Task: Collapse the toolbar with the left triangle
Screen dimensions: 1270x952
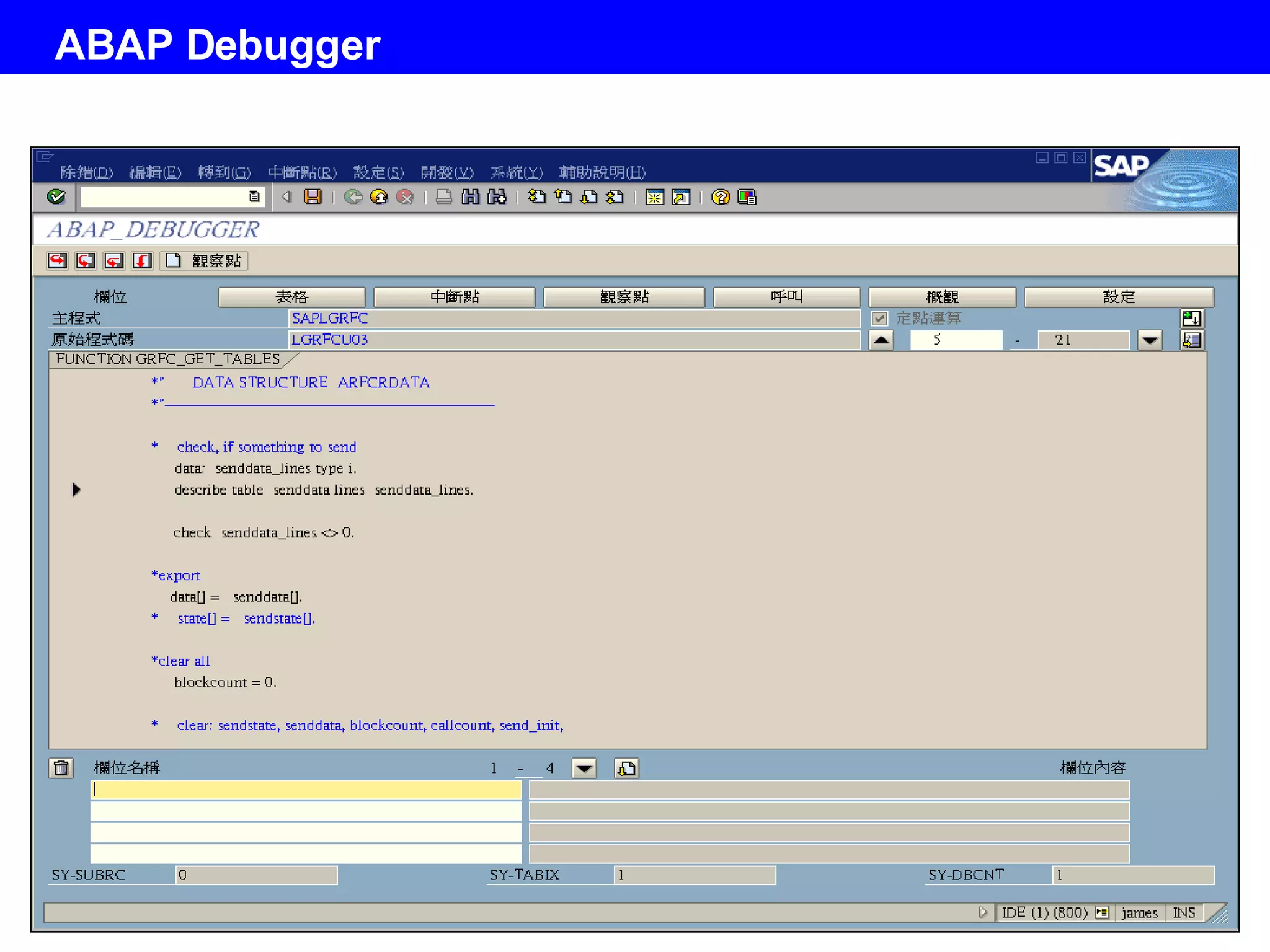Action: [286, 197]
